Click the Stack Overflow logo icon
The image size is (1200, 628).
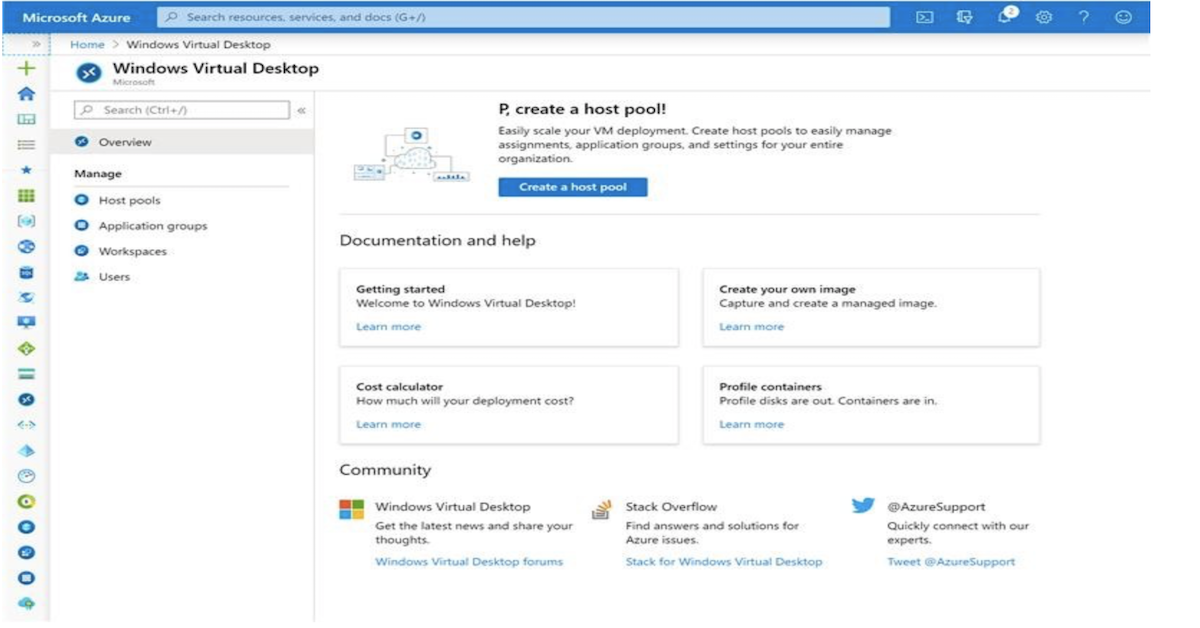coord(601,509)
